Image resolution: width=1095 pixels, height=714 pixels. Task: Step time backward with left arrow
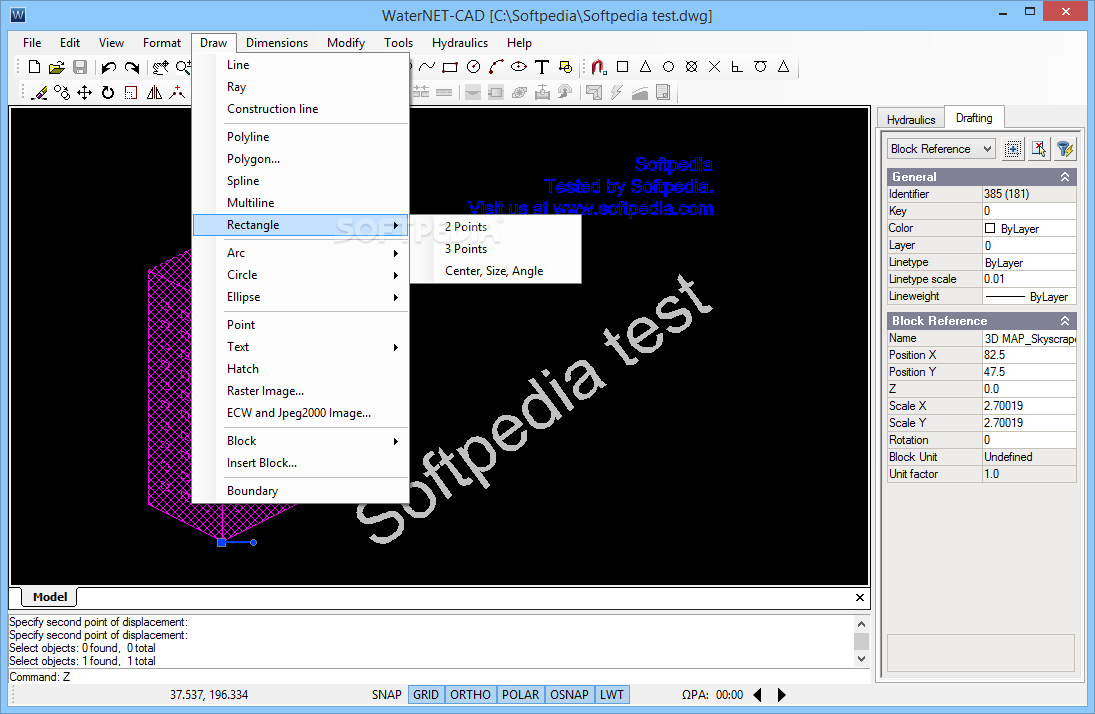click(x=758, y=694)
